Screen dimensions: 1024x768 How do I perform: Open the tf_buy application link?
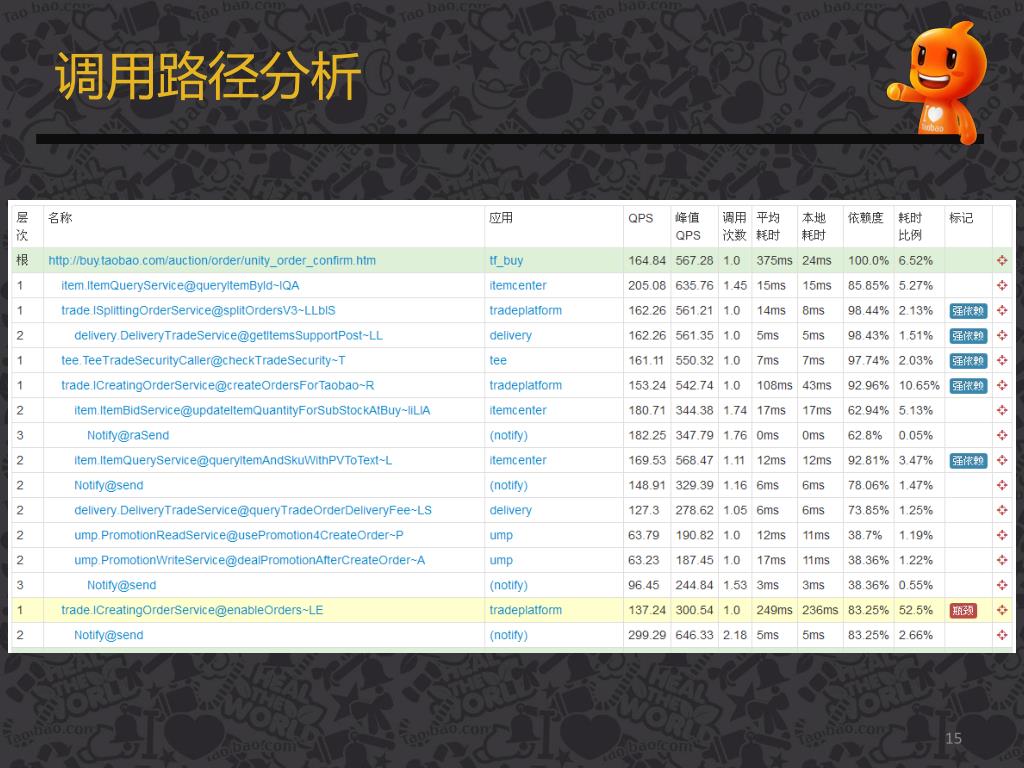click(x=506, y=261)
